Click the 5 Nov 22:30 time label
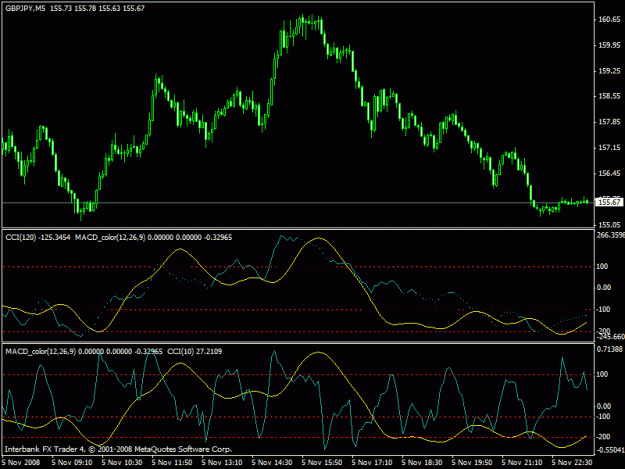 click(572, 463)
